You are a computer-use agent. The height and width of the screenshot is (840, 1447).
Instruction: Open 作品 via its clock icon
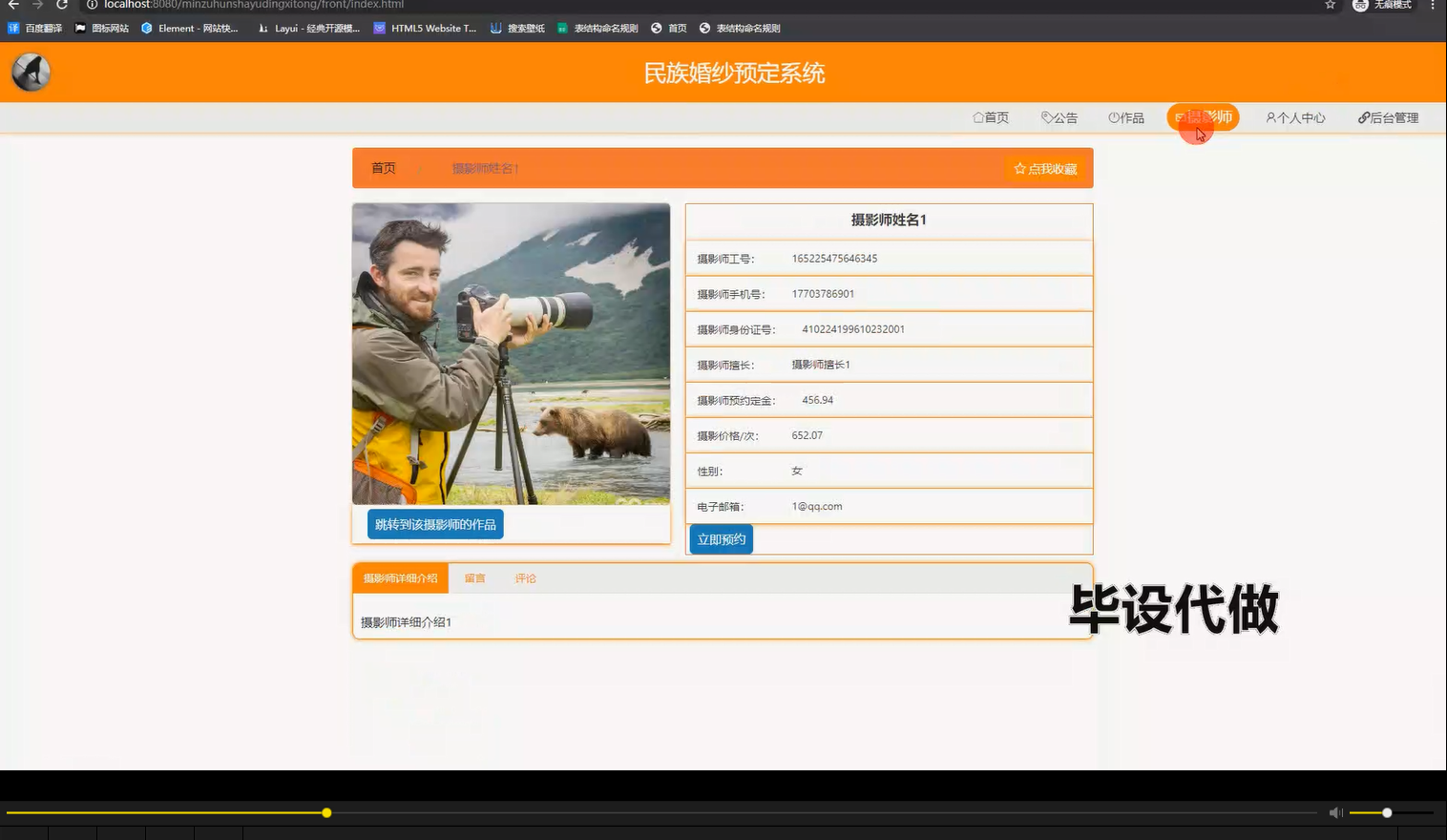coord(1113,117)
